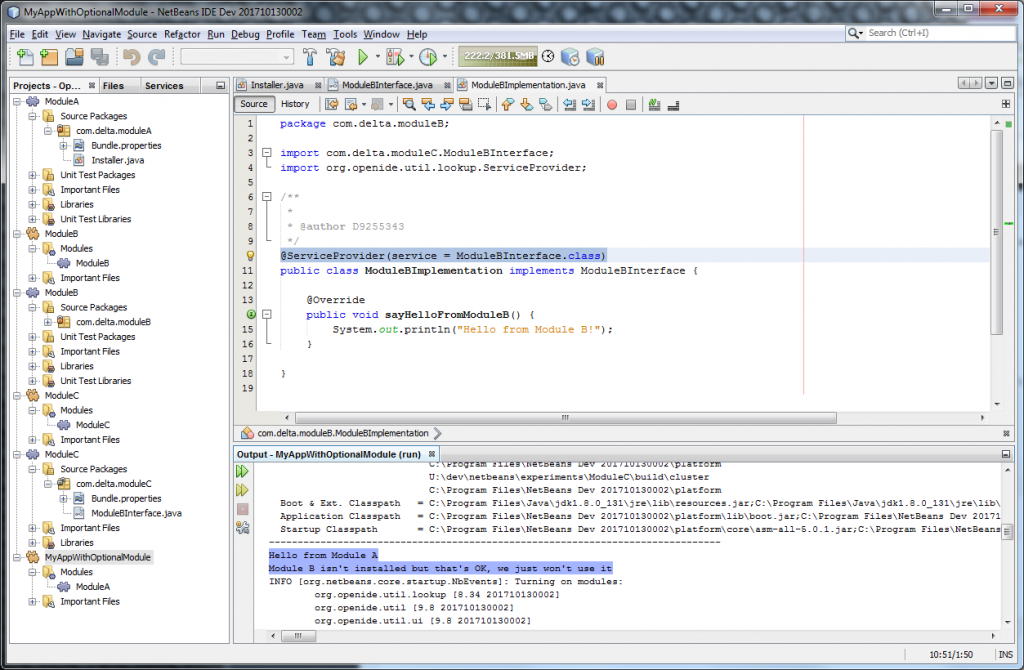Collapse the ModuleA project node
The image size is (1024, 670).
[x=18, y=101]
